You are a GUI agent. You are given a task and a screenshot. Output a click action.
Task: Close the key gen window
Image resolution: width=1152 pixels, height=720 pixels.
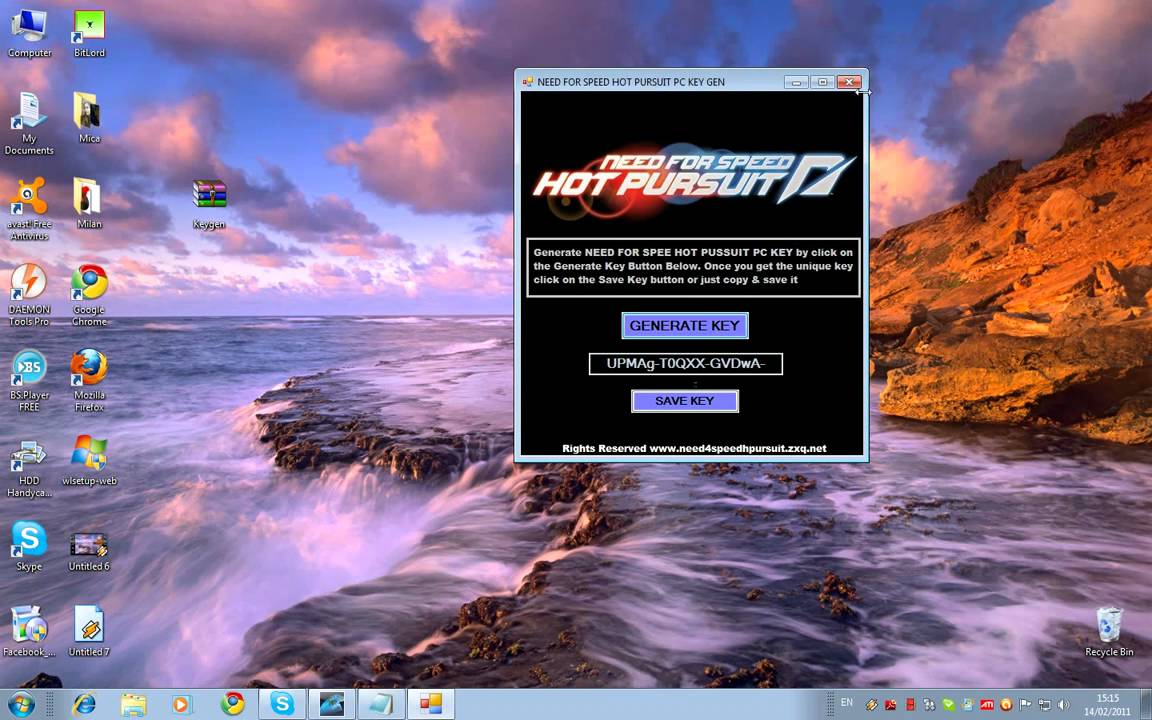coord(849,82)
